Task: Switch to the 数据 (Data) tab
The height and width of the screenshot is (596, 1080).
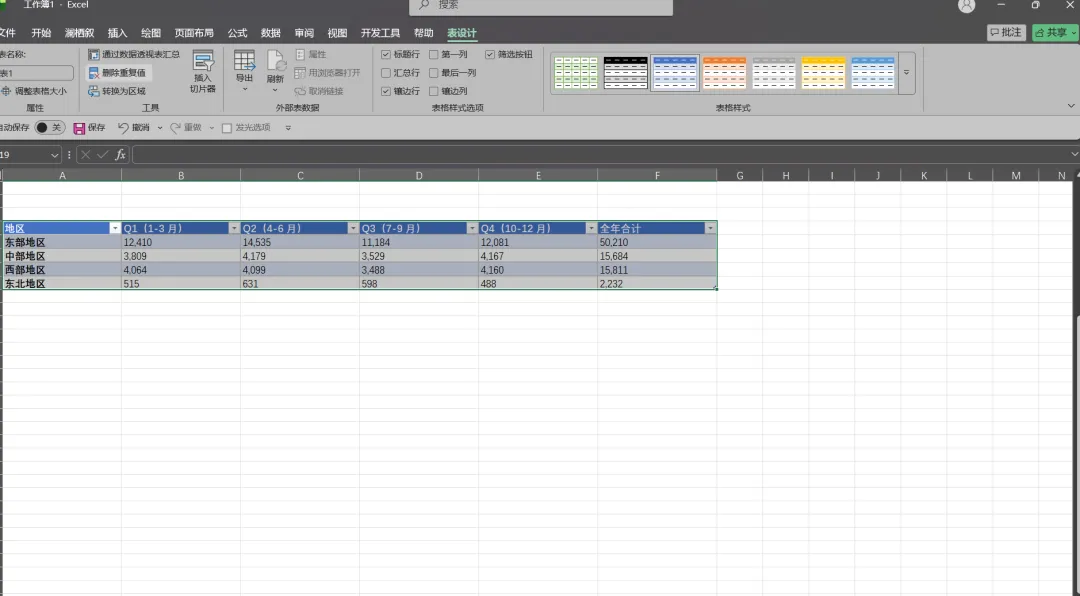Action: point(271,33)
